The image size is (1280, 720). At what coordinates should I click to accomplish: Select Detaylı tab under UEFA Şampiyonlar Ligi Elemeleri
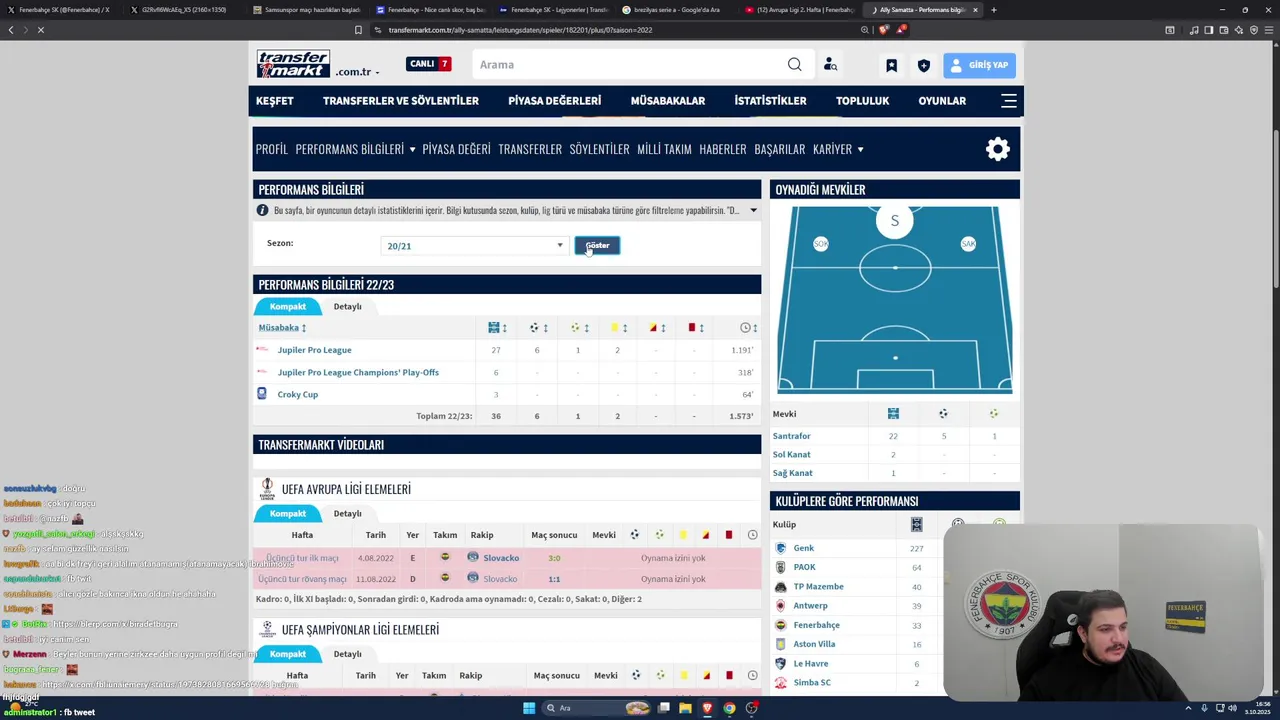pyautogui.click(x=347, y=654)
